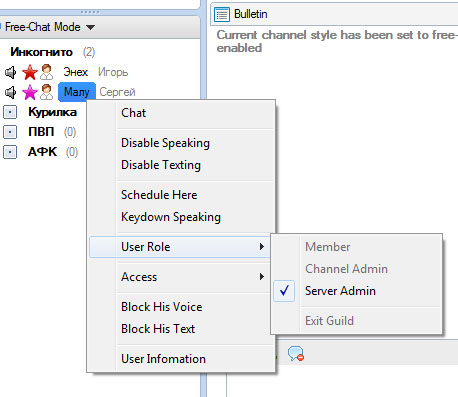Image resolution: width=458 pixels, height=397 pixels.
Task: Select the Channel Admin role option
Action: (357, 269)
